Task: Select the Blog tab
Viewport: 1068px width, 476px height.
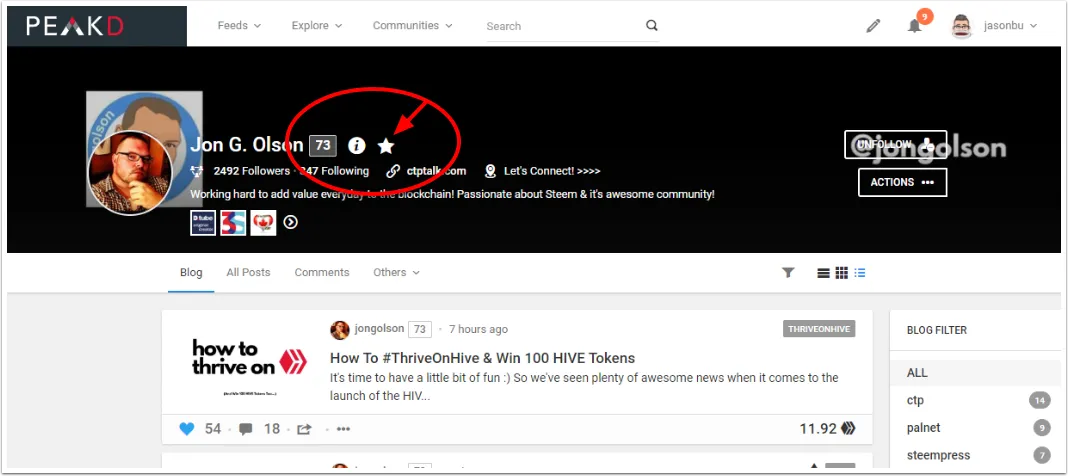Action: 191,272
